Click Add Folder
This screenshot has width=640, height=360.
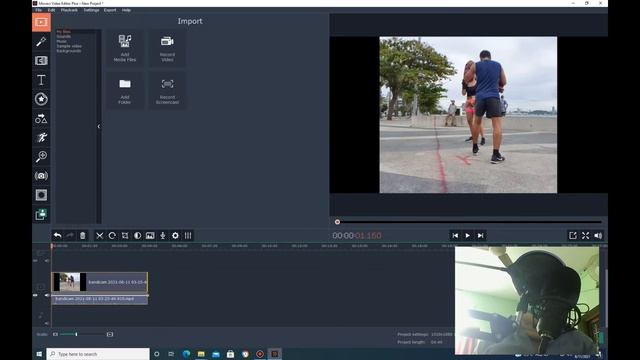125,91
